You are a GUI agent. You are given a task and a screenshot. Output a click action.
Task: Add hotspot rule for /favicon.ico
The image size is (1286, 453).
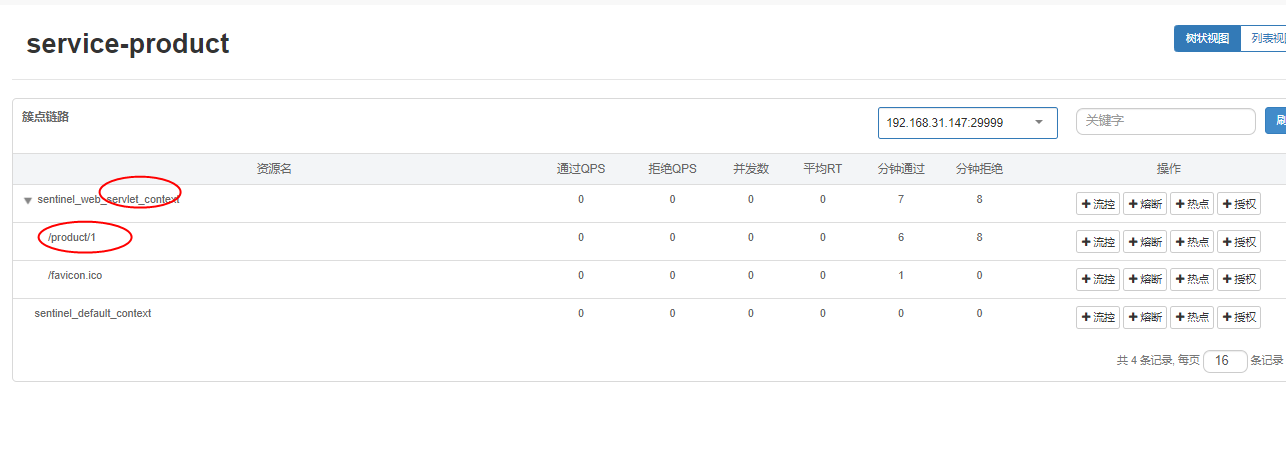[1192, 279]
